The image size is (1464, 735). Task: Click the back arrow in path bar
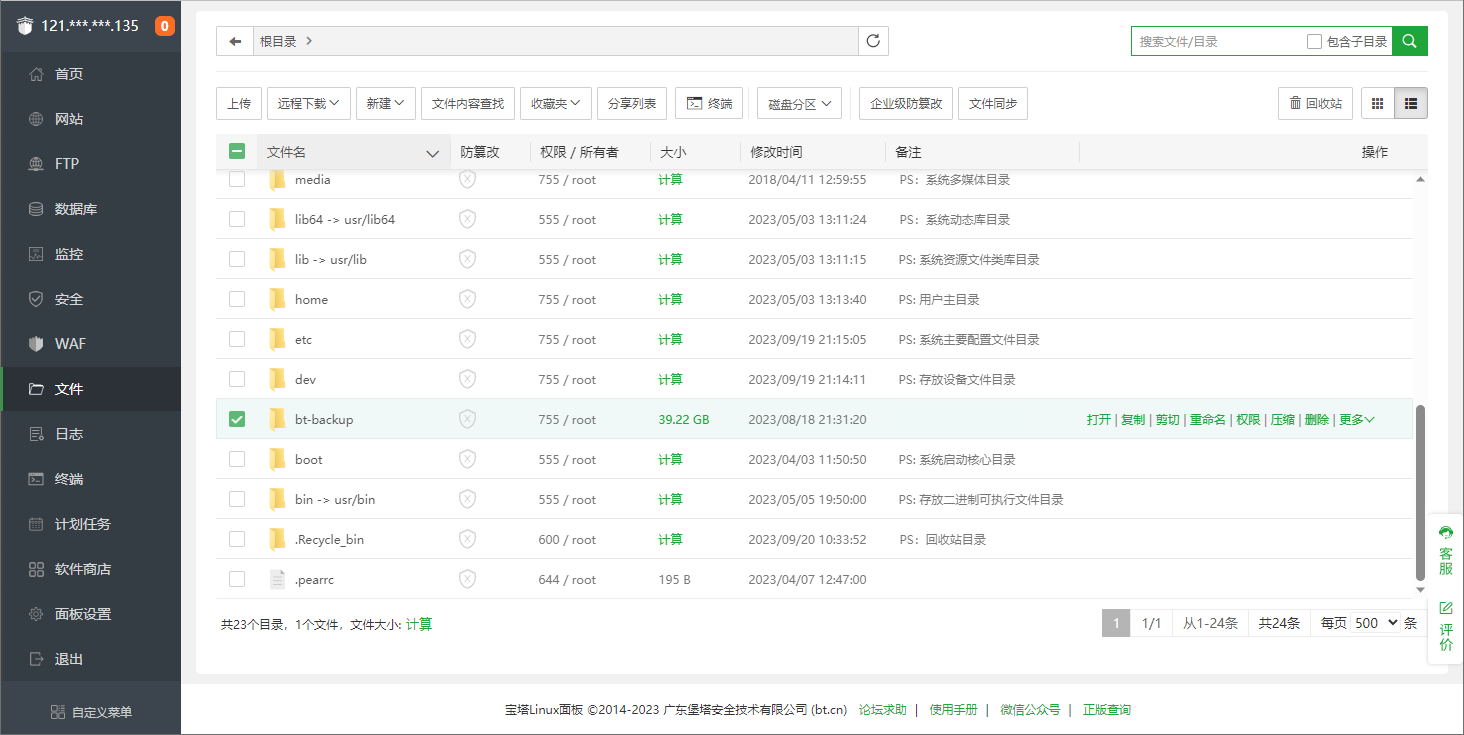click(x=235, y=41)
